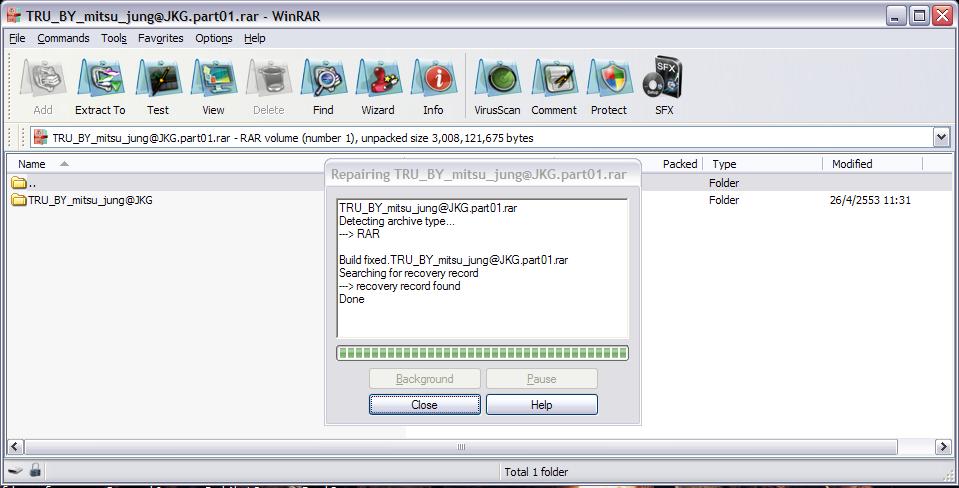Click the Extract To toolbar icon
The image size is (959, 488).
click(100, 79)
